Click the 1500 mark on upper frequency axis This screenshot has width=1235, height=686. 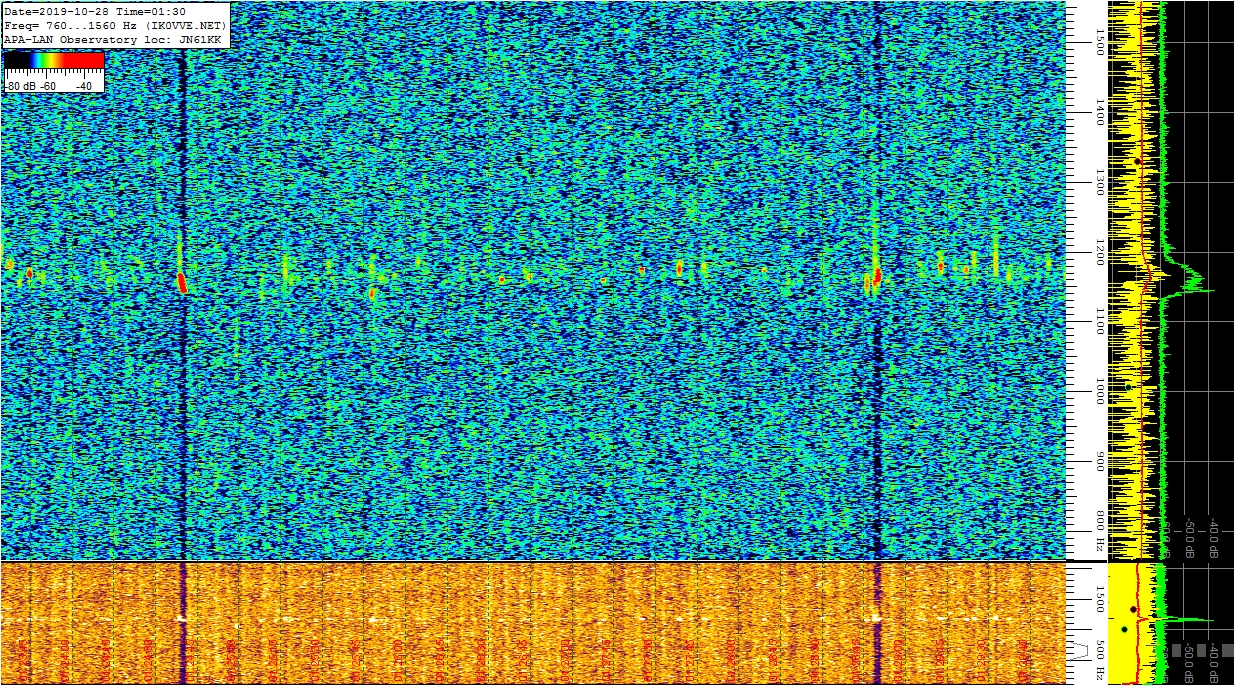point(1099,42)
